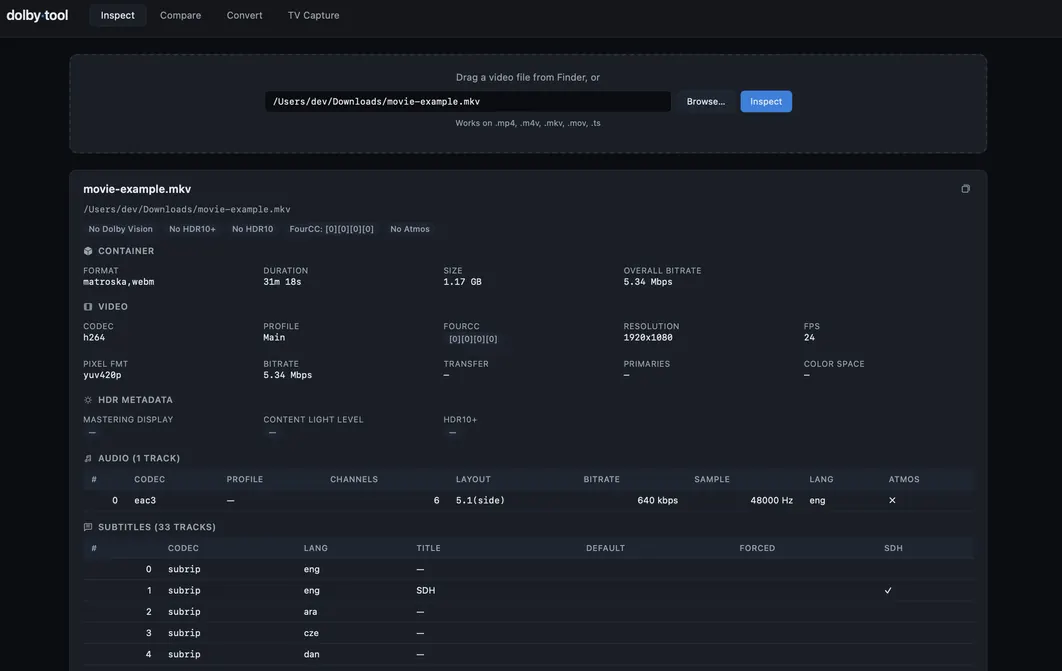
Task: Copy file info using the copy icon
Action: (x=965, y=189)
